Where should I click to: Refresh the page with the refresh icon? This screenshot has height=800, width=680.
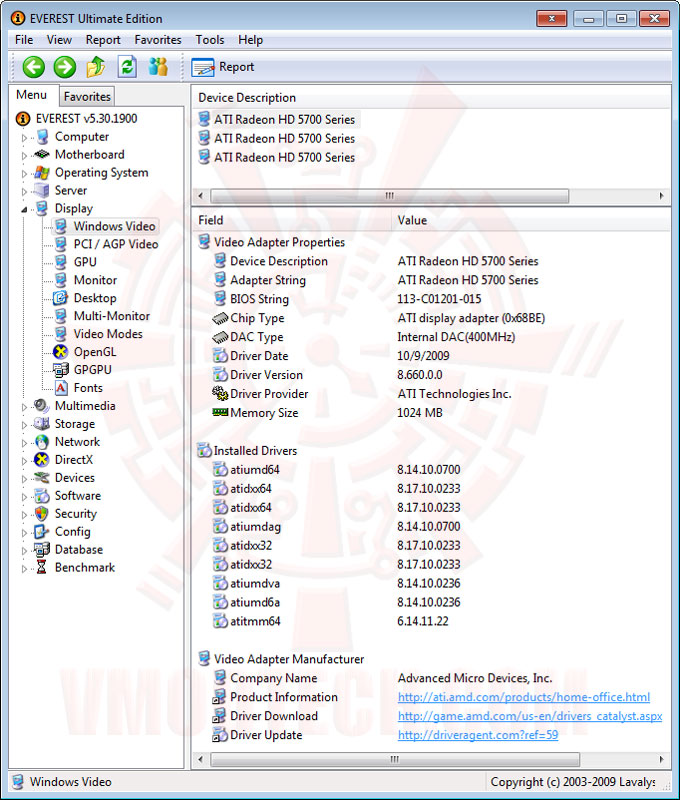click(x=127, y=67)
